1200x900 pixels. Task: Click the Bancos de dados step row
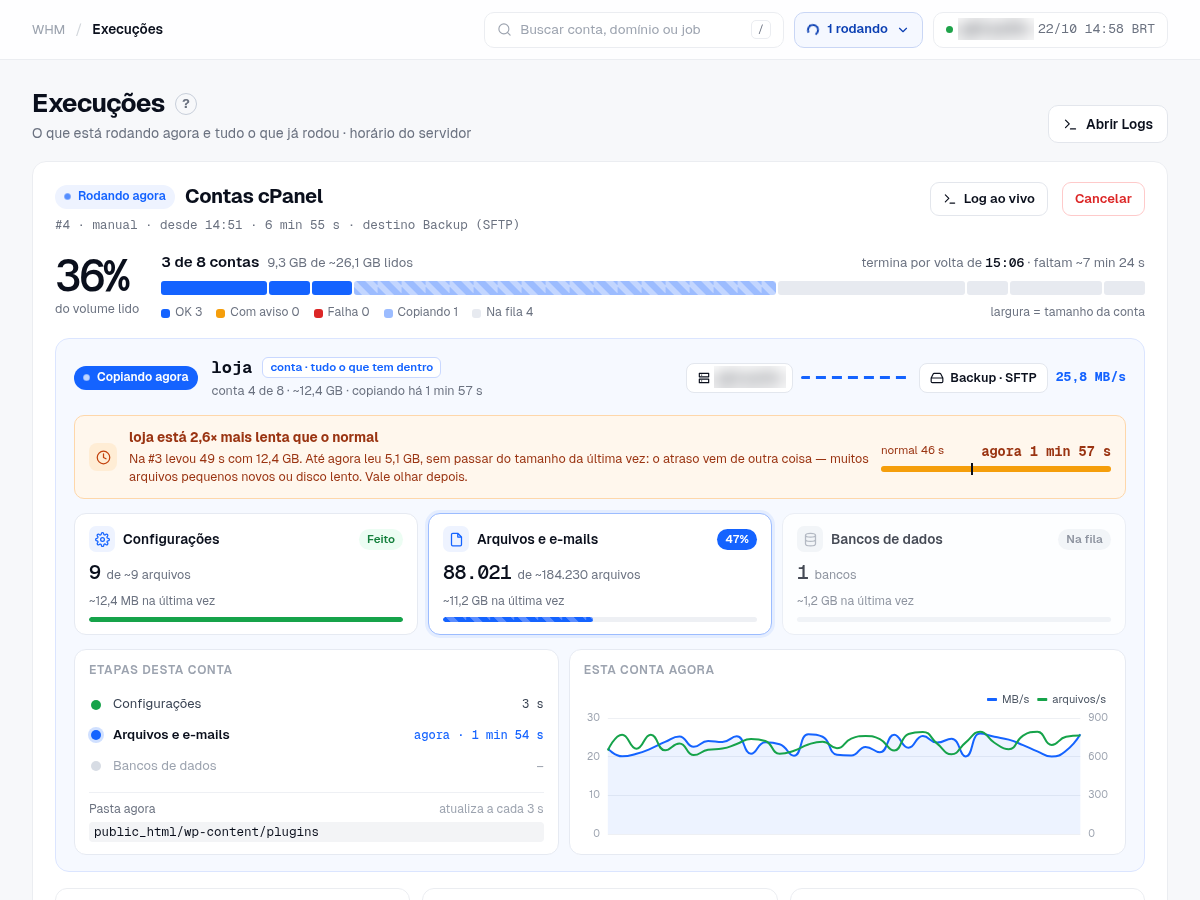316,766
